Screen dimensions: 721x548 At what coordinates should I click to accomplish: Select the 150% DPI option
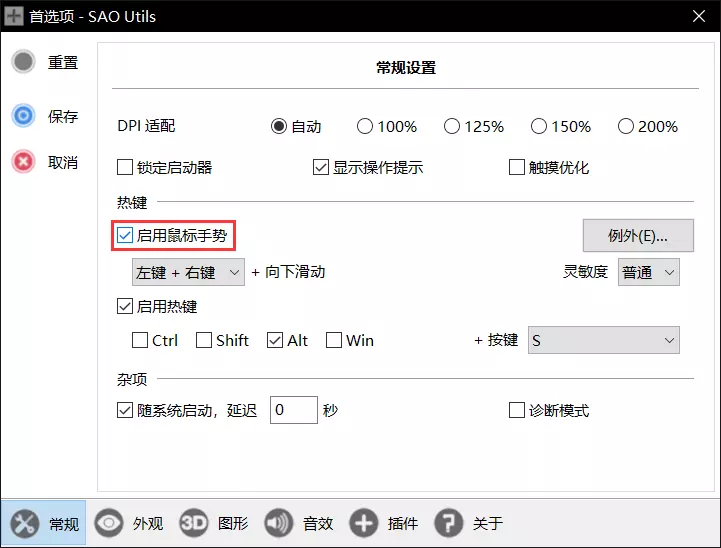(x=538, y=126)
